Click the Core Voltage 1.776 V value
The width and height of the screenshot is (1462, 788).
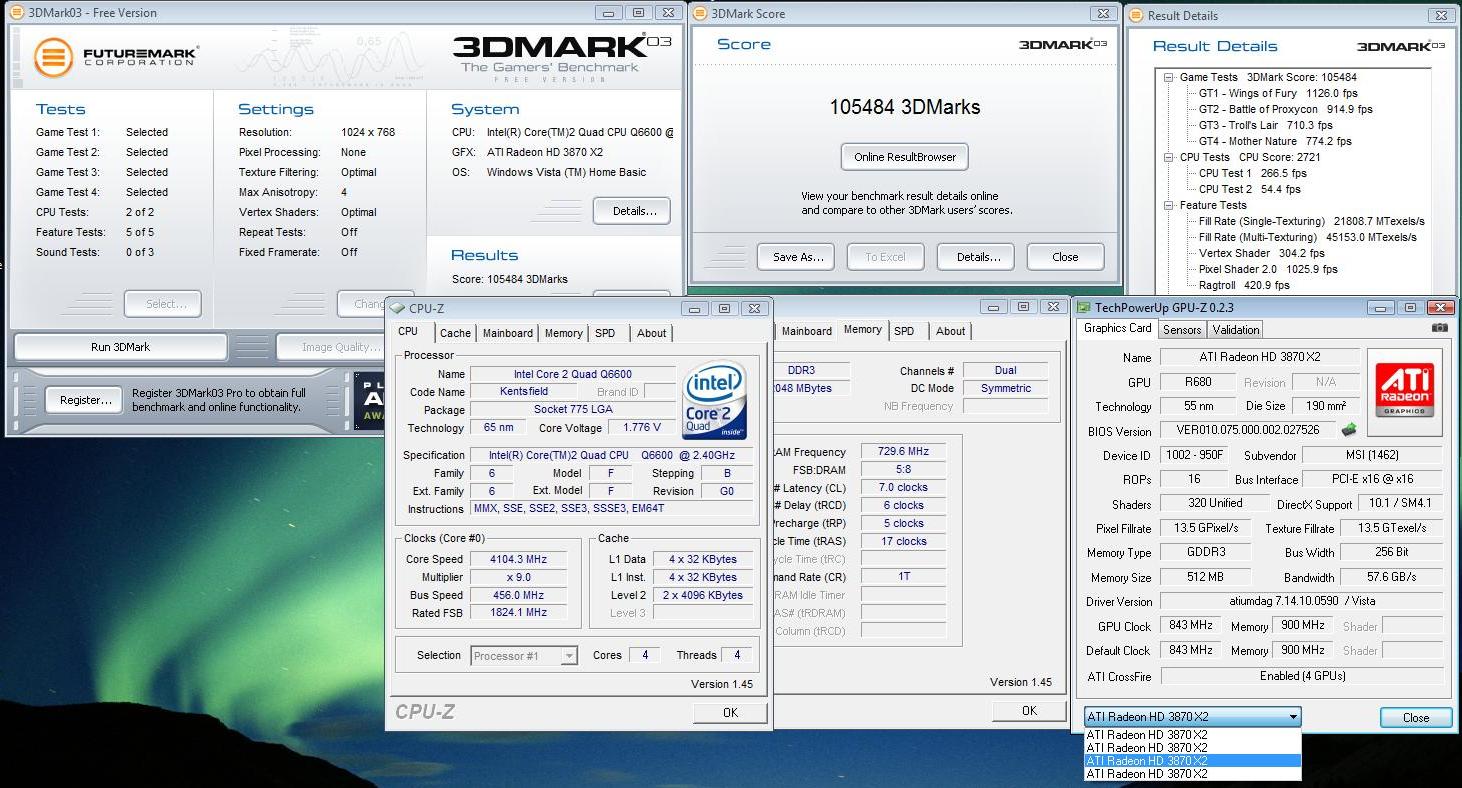[x=642, y=428]
